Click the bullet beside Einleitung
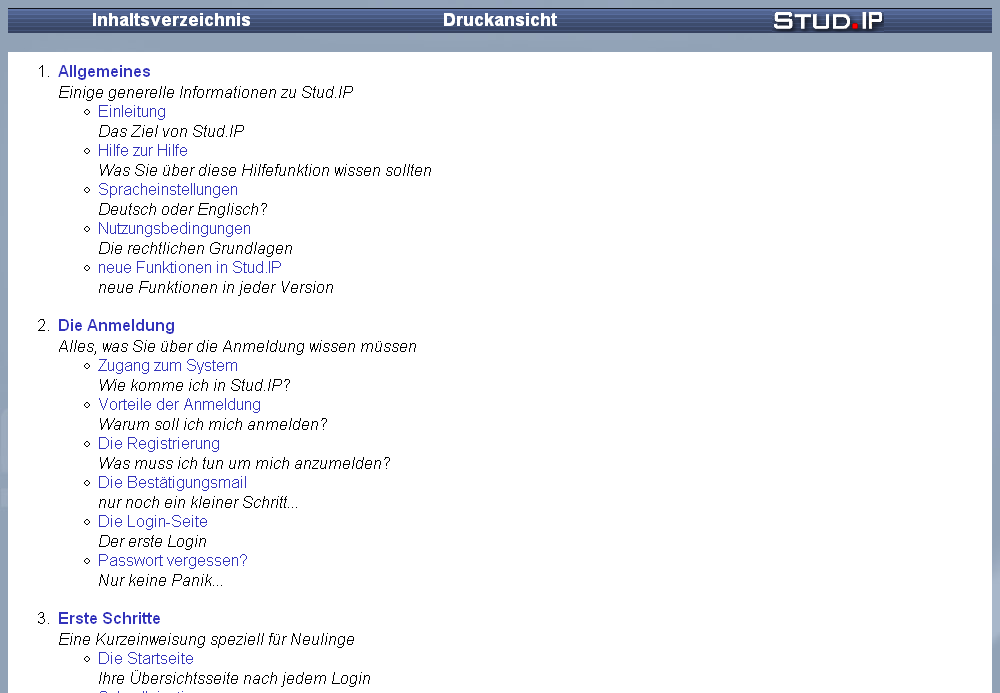Image resolution: width=1000 pixels, height=693 pixels. pos(86,111)
